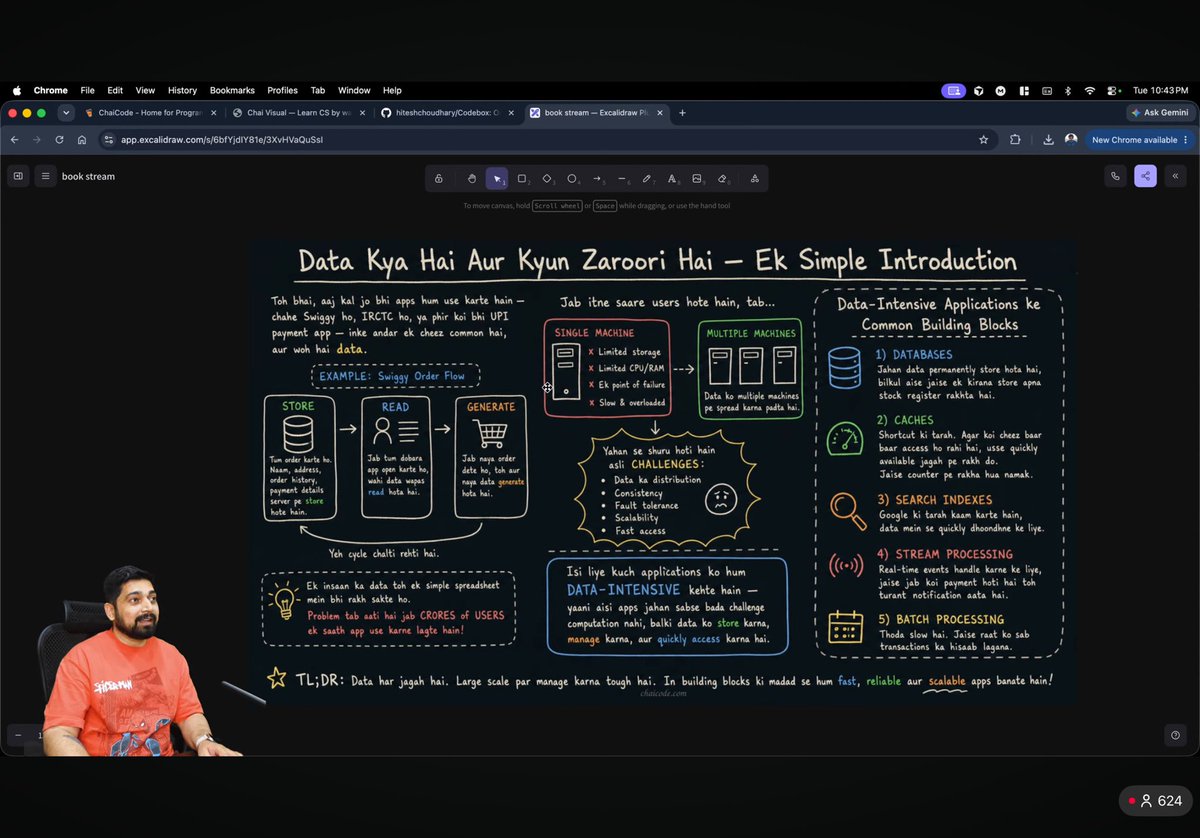
Task: Select the Ellipse shape tool
Action: pos(572,178)
